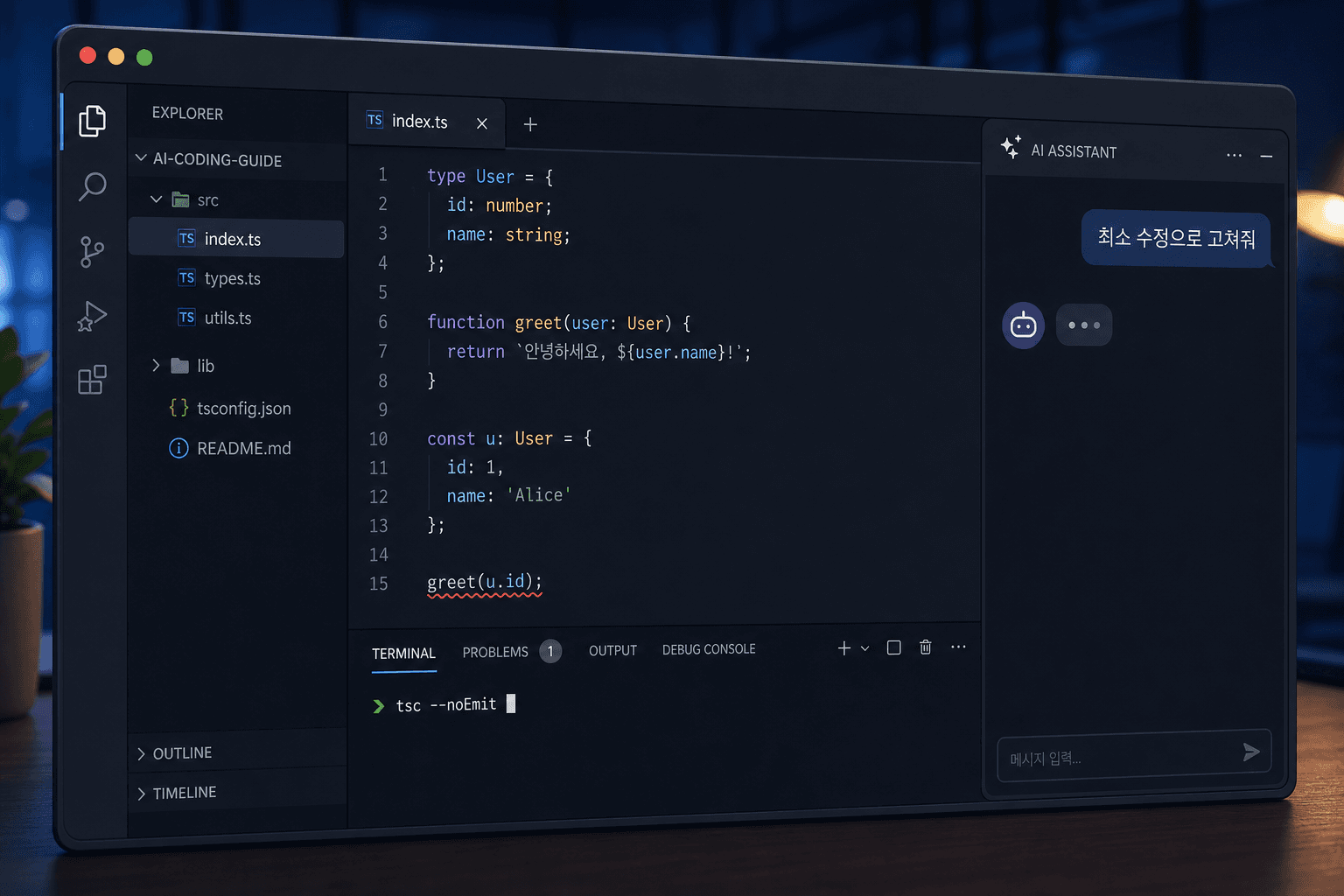The width and height of the screenshot is (1344, 896).
Task: Switch to the DEBUG CONSOLE tab
Action: tap(709, 649)
